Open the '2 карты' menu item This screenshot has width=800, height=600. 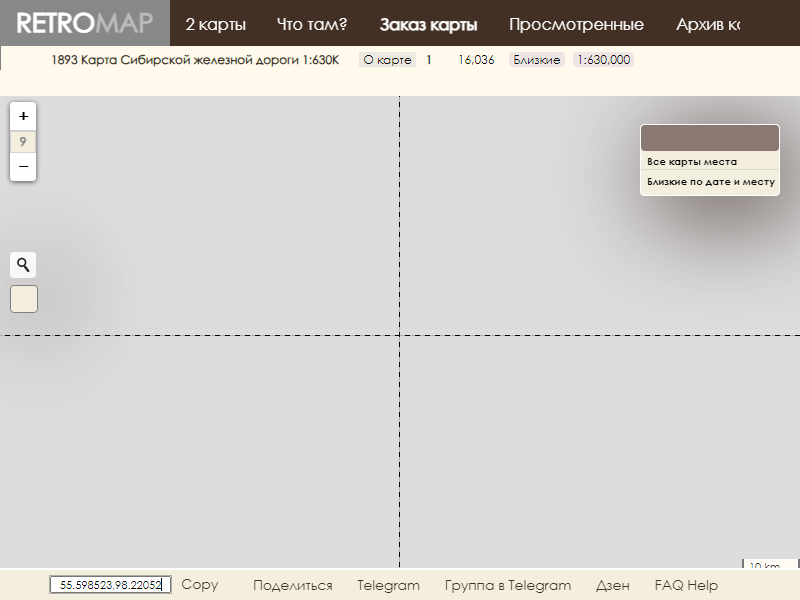[x=215, y=24]
